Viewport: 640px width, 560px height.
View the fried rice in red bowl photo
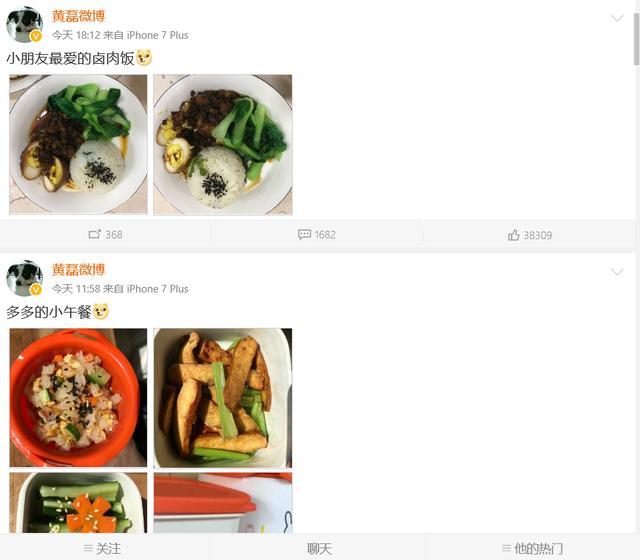point(78,398)
